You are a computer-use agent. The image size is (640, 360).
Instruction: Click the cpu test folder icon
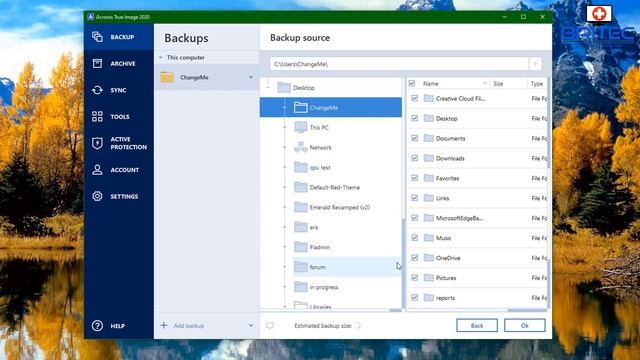301,167
